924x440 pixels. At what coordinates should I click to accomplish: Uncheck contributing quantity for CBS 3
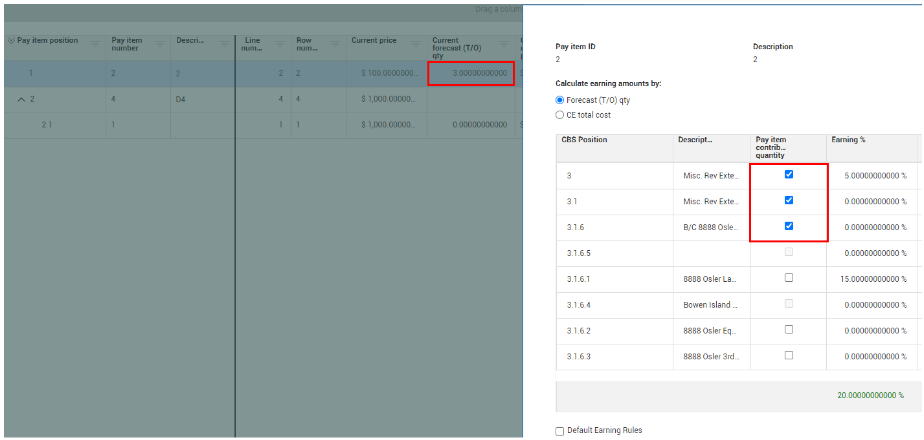(x=789, y=175)
